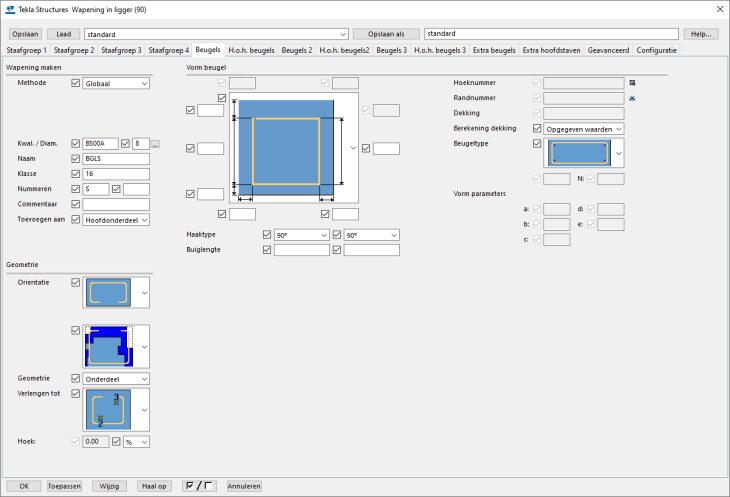Viewport: 730px width, 497px height.
Task: Expand the first Haaktype 90° dropdown
Action: coord(301,234)
